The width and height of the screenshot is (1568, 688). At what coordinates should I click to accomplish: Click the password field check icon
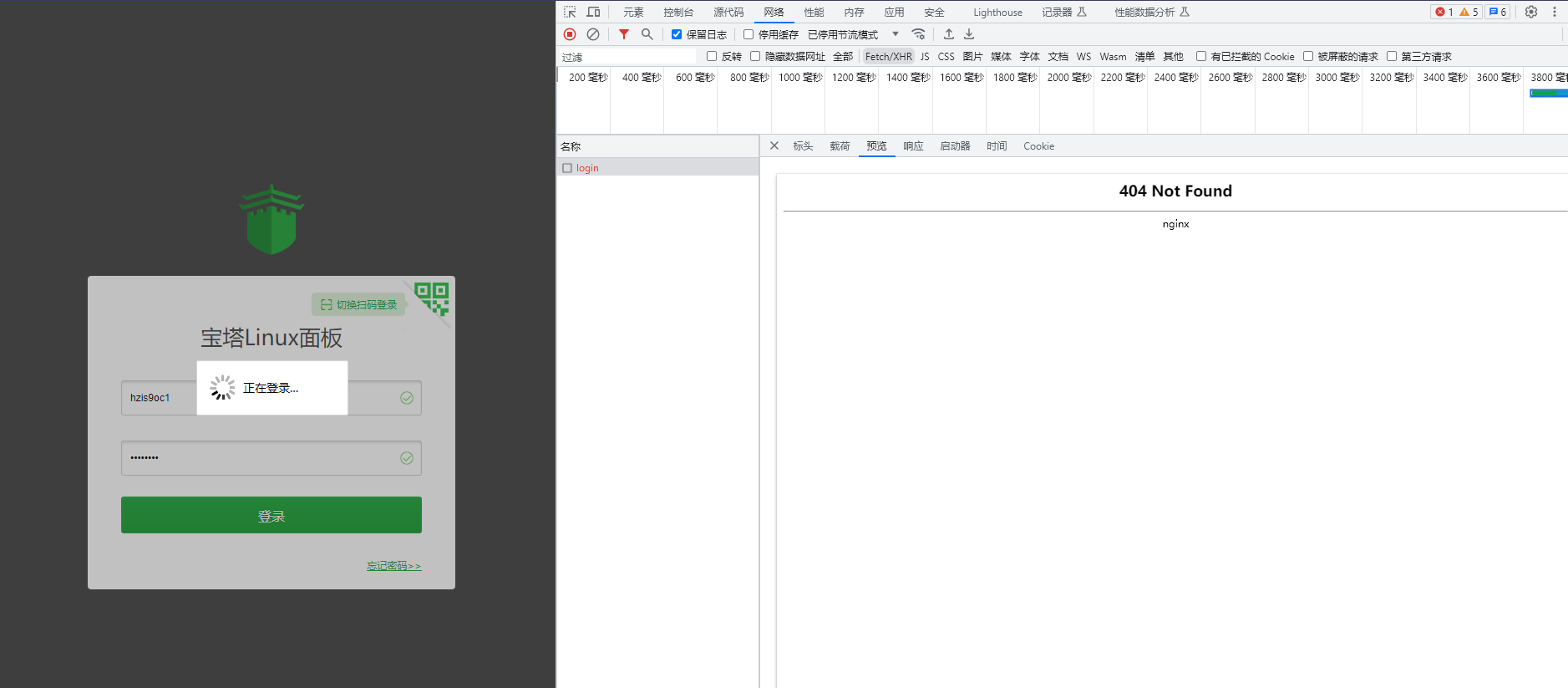coord(407,458)
